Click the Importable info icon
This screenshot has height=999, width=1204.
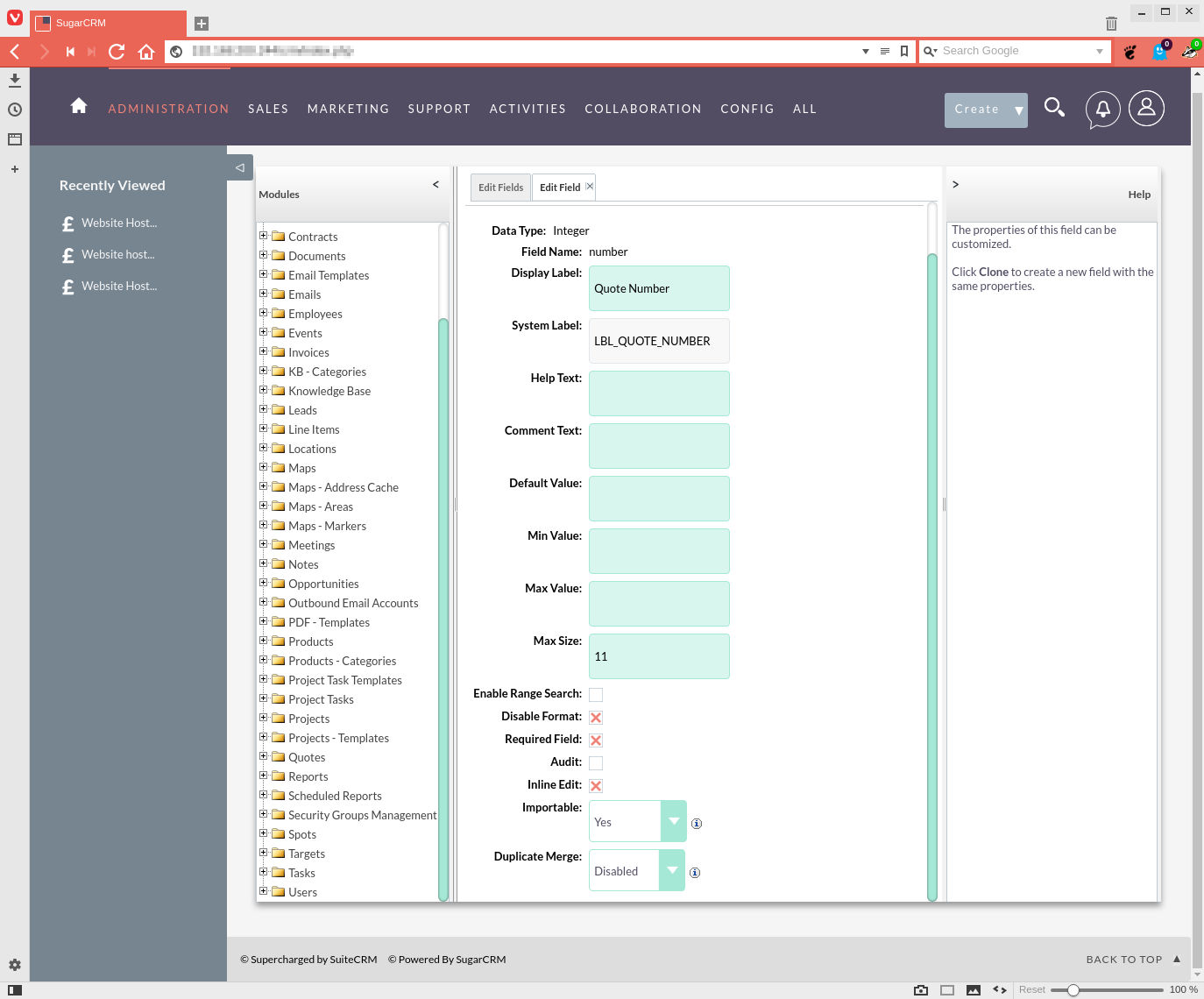point(697,824)
